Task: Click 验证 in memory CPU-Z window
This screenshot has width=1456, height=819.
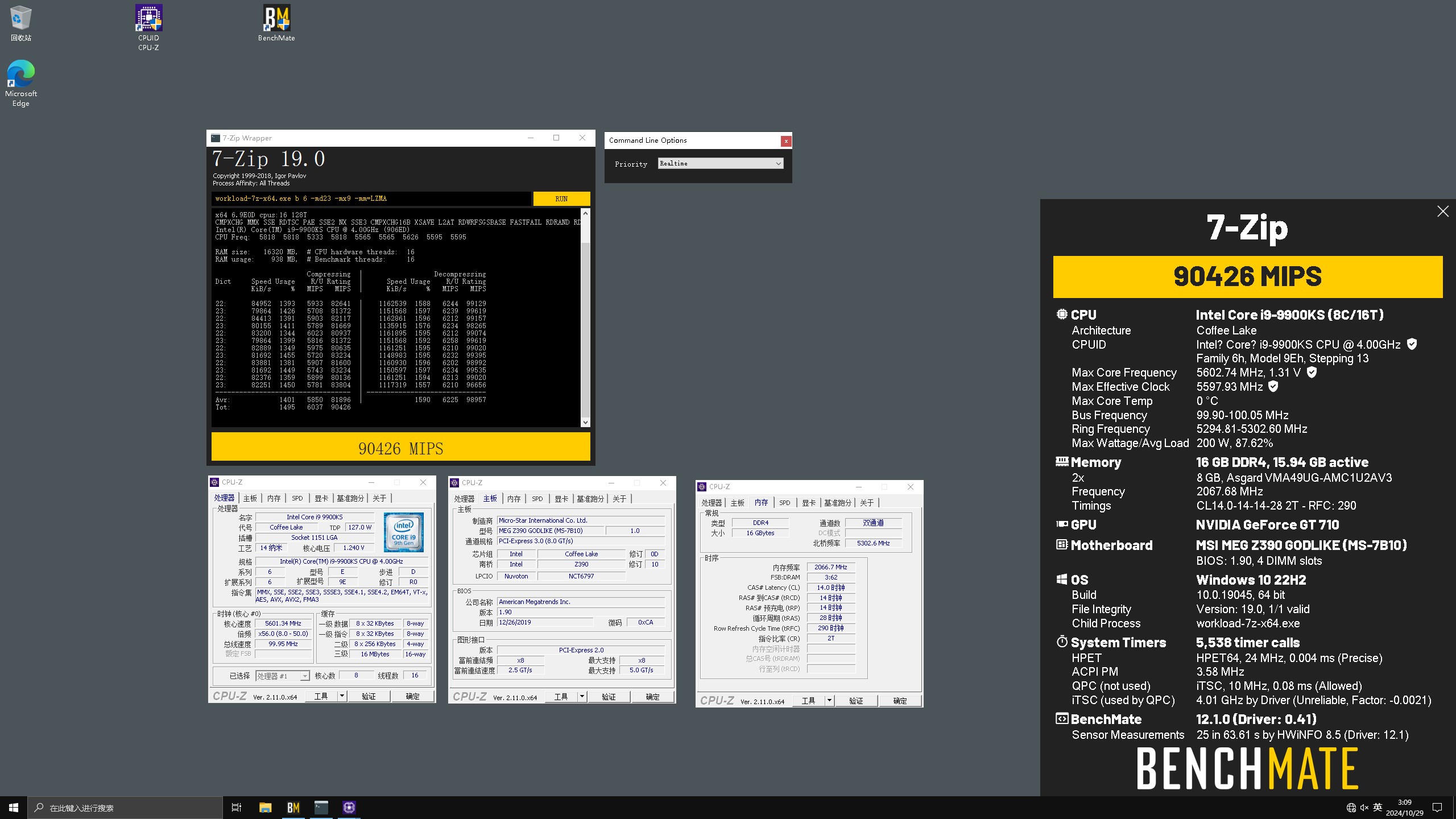Action: click(856, 701)
